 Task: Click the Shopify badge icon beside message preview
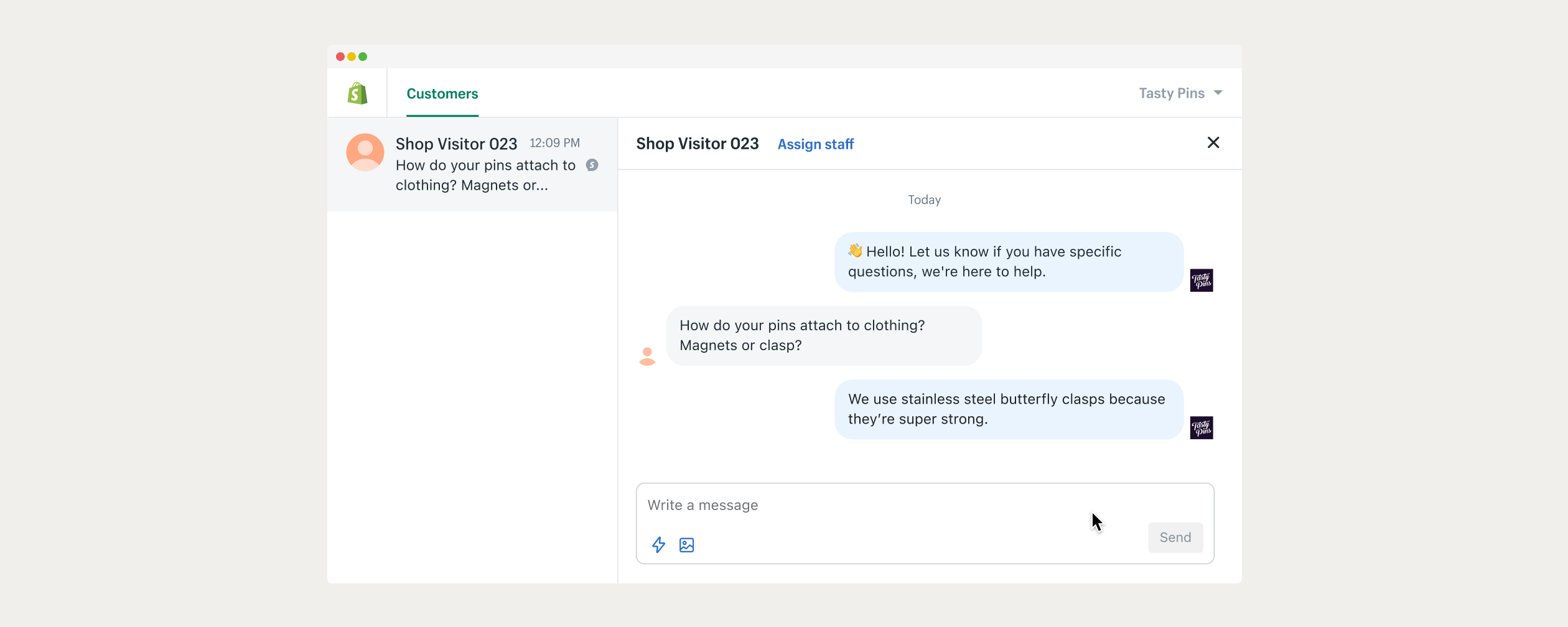tap(592, 165)
